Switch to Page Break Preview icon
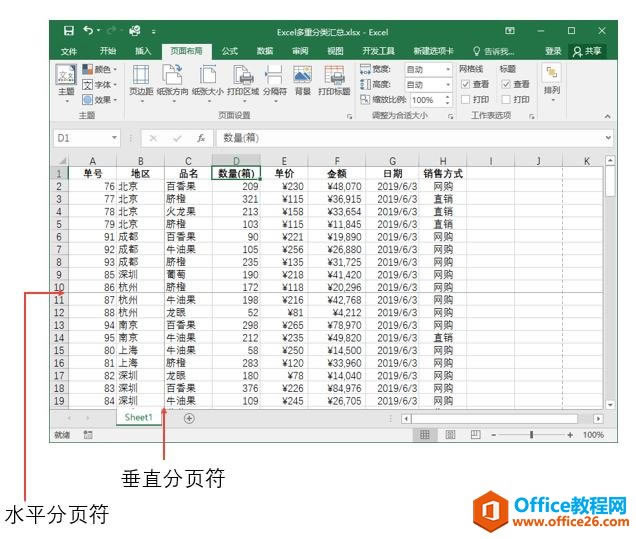The width and height of the screenshot is (636, 539). (x=475, y=435)
